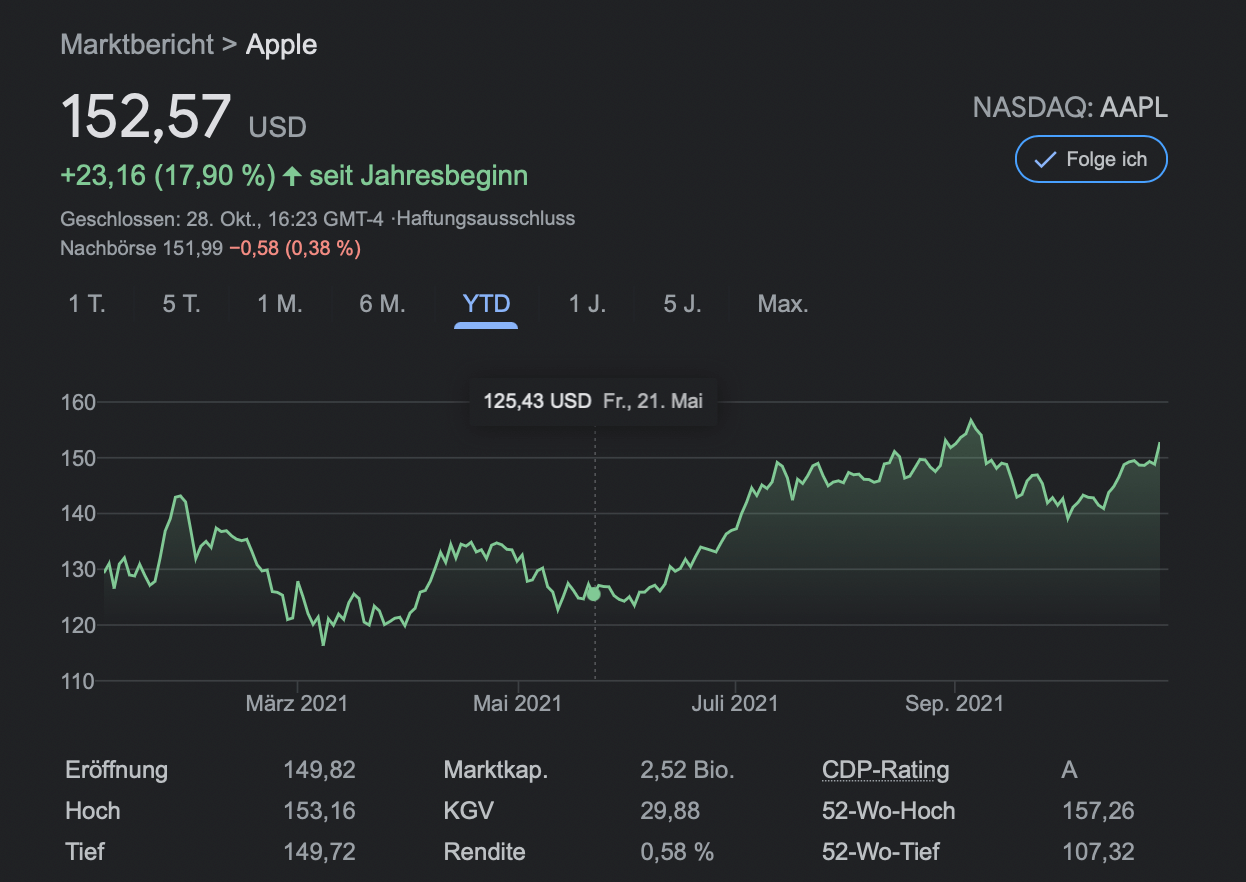Click the Sep. 2021 axis label
This screenshot has width=1246, height=882.
tap(954, 704)
